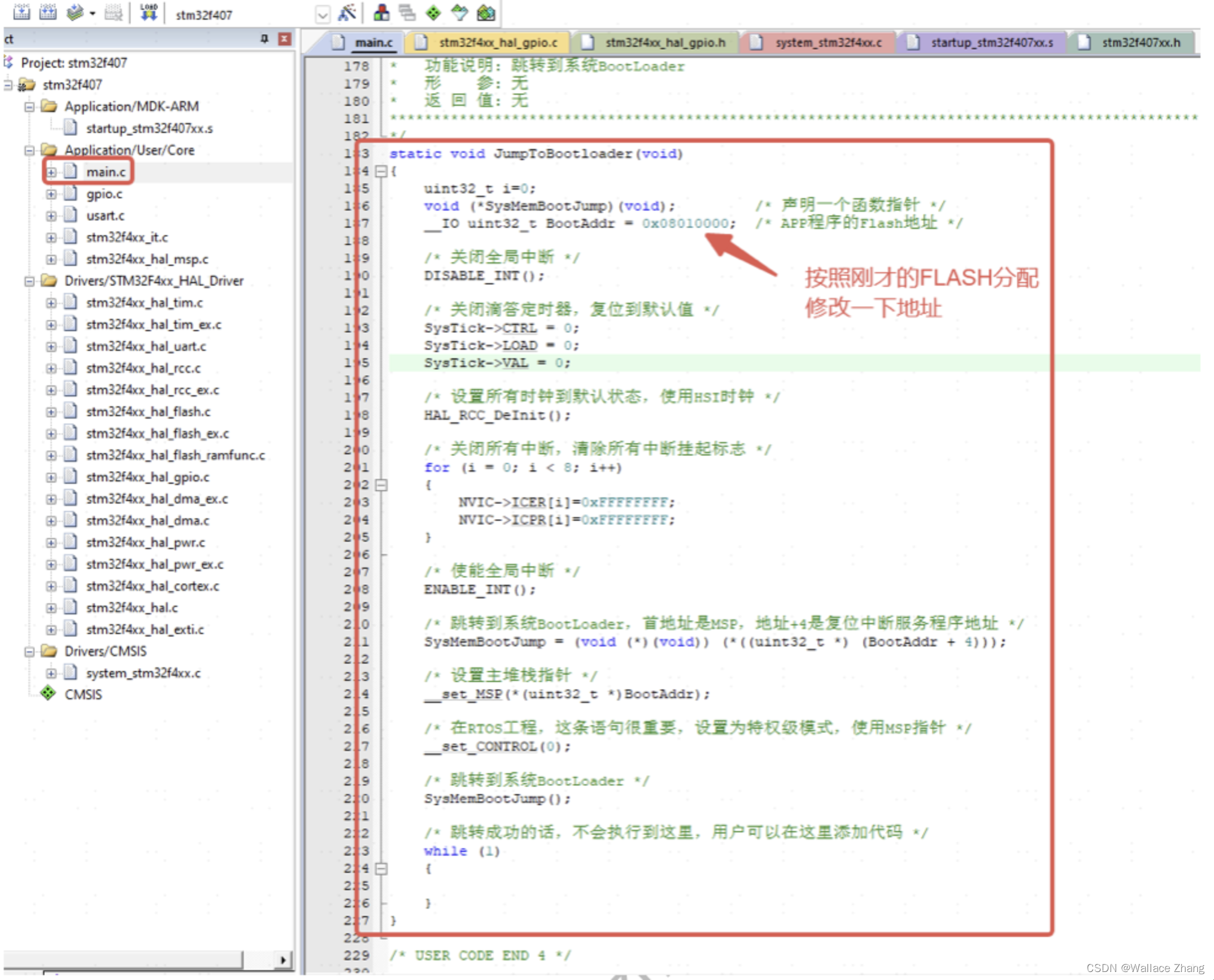The image size is (1214, 980).
Task: Select usart.c in the project tree
Action: tap(106, 215)
